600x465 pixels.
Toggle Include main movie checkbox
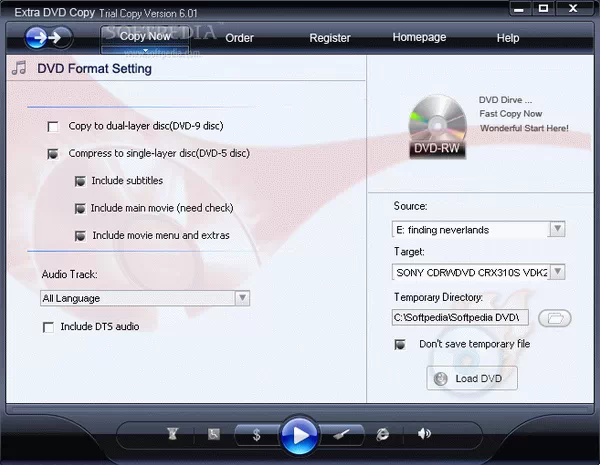pyautogui.click(x=80, y=209)
